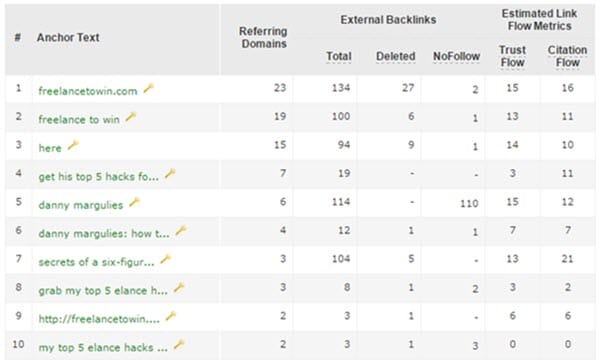This screenshot has width=600, height=364.
Task: Click key icon next to 'secrets of a six-figur...'
Action: coord(165,260)
